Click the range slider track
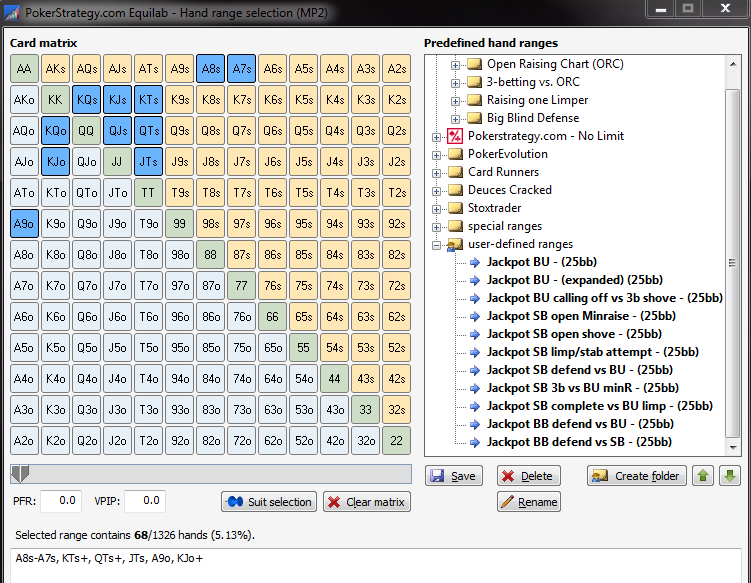 pos(211,474)
